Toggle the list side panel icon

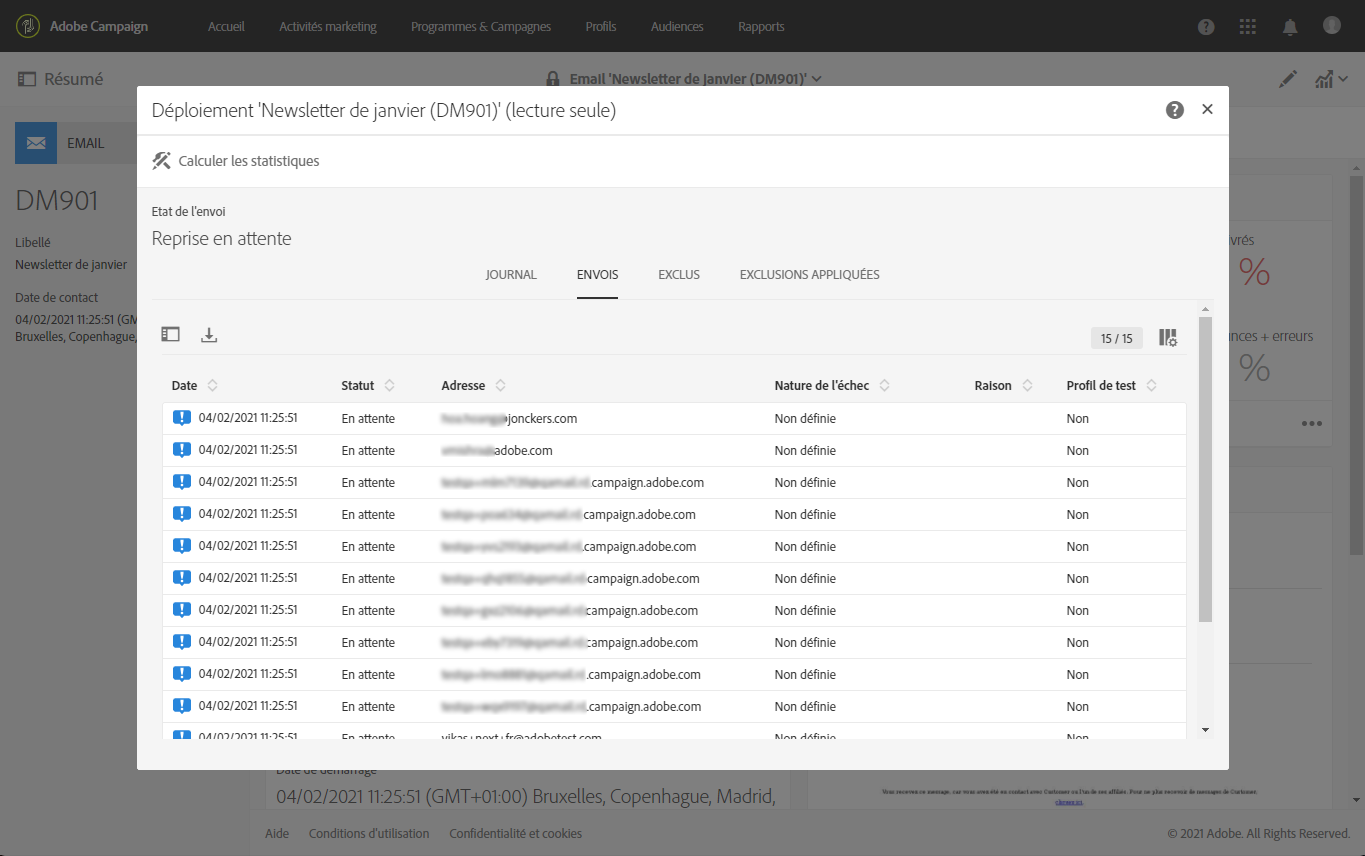pos(171,335)
